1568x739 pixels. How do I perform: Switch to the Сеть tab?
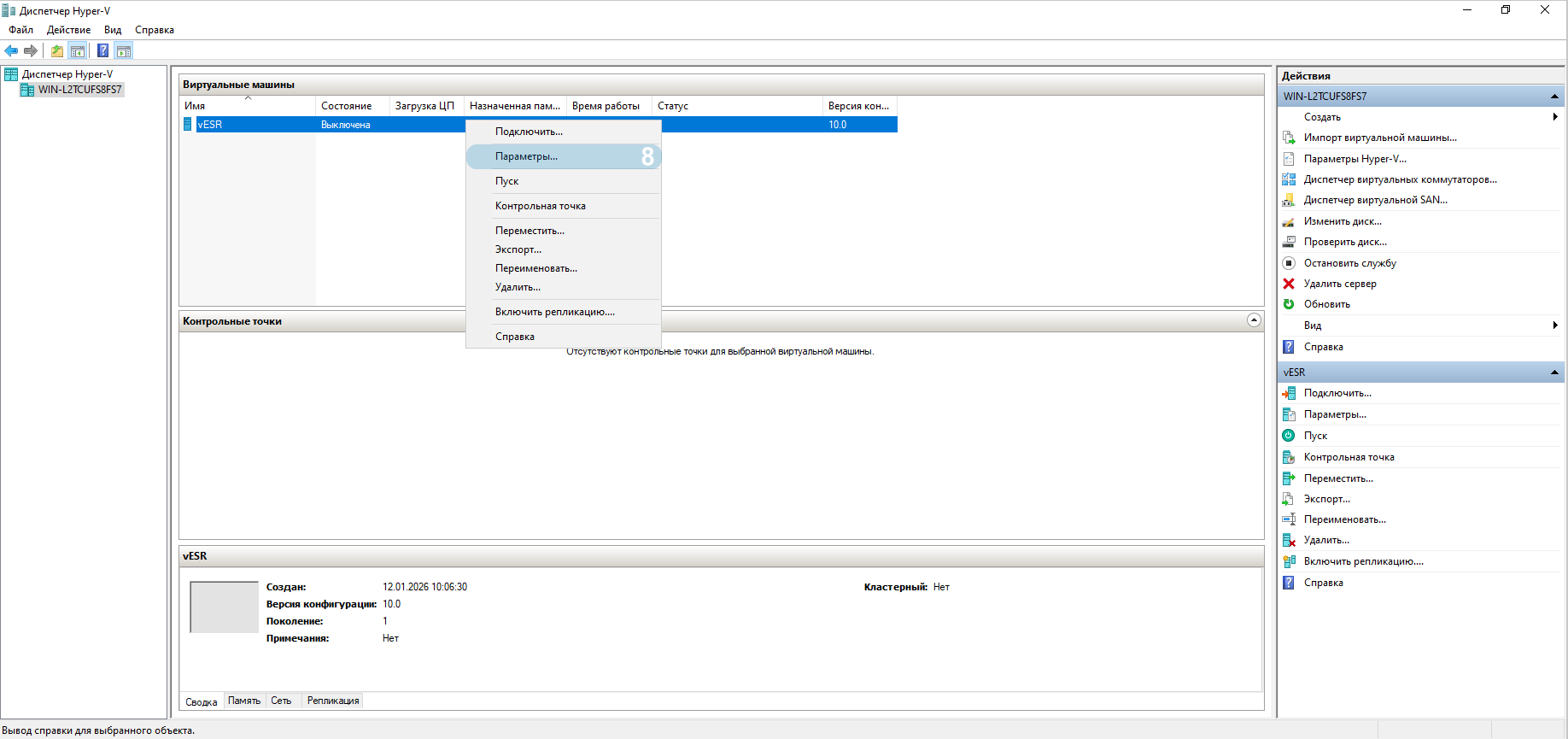pos(281,701)
